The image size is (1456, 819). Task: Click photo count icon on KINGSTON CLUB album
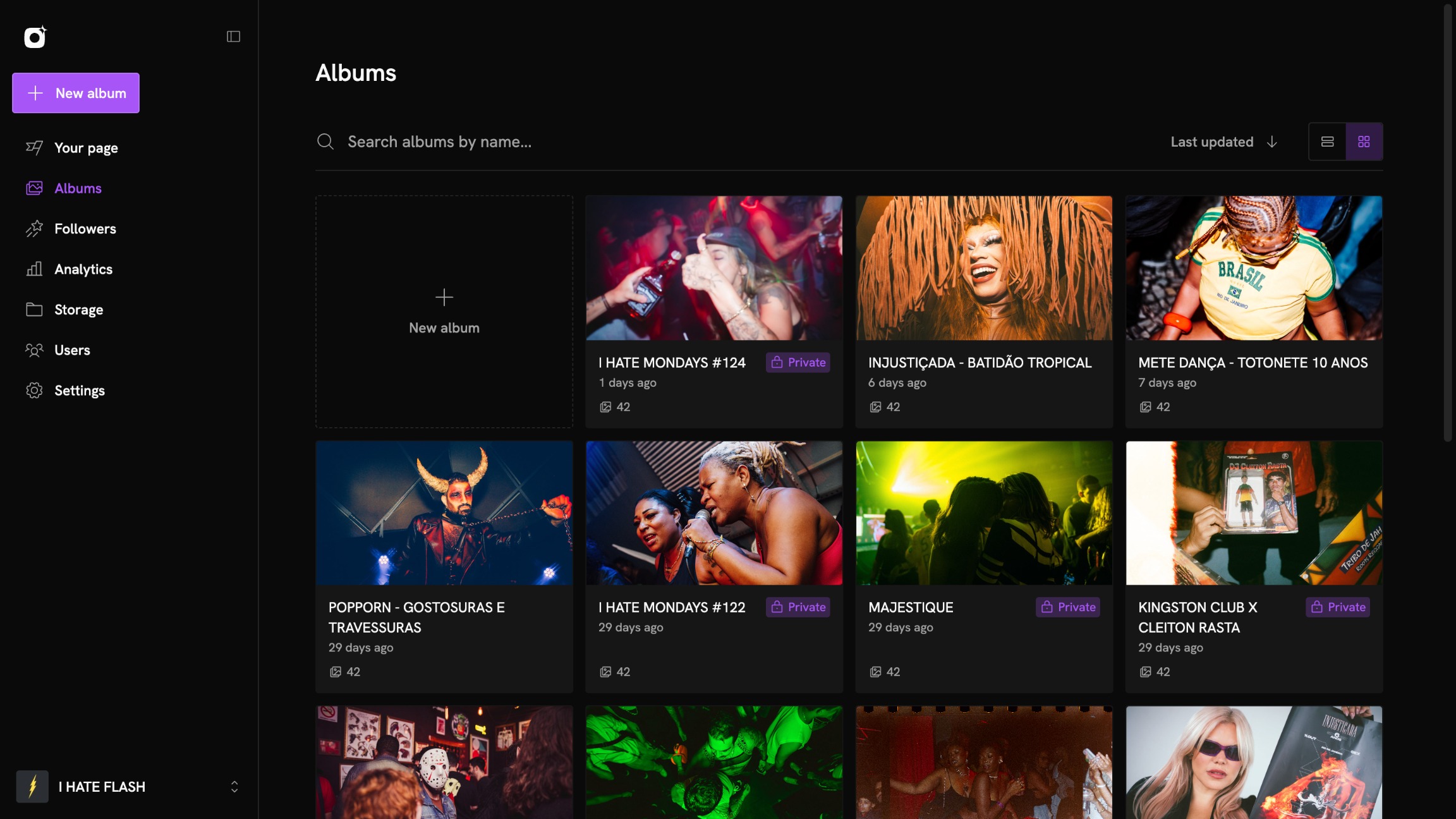click(1145, 672)
